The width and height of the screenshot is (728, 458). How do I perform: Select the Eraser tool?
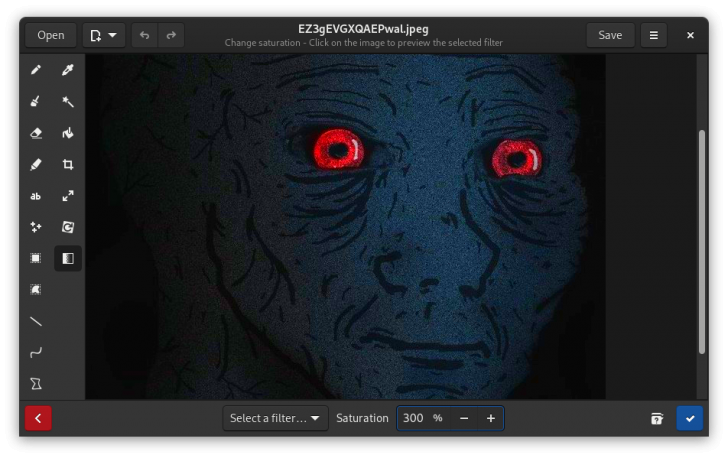(x=36, y=133)
